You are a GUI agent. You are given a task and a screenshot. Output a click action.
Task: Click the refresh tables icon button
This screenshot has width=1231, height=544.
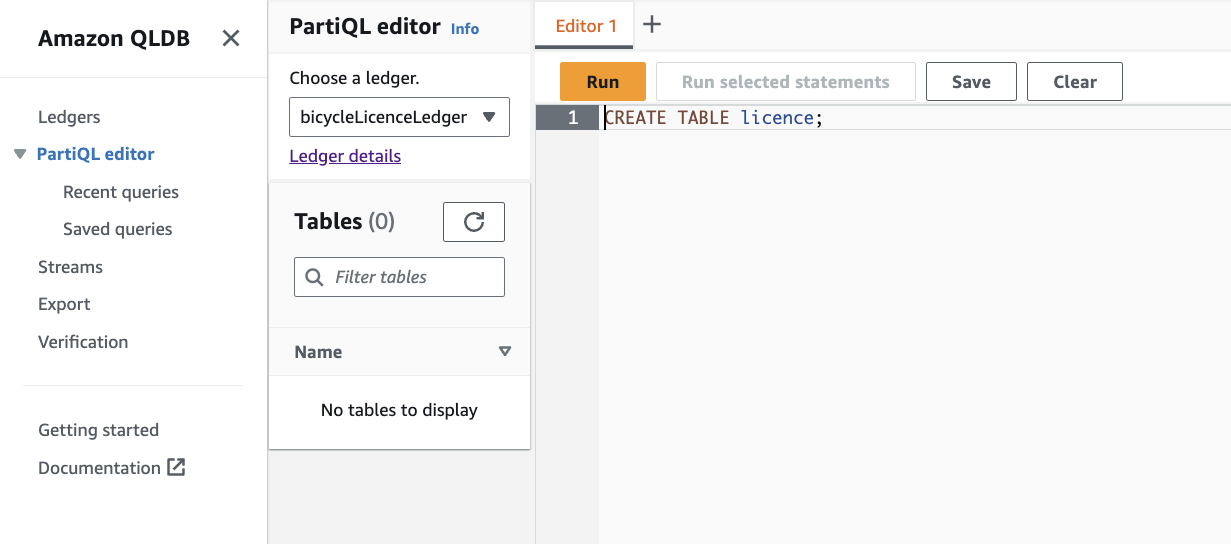pyautogui.click(x=474, y=222)
